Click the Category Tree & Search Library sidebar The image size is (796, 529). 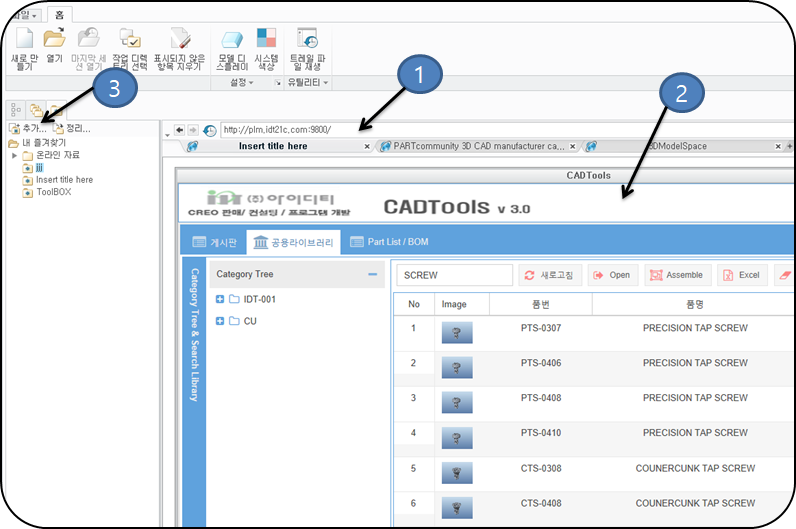point(194,391)
